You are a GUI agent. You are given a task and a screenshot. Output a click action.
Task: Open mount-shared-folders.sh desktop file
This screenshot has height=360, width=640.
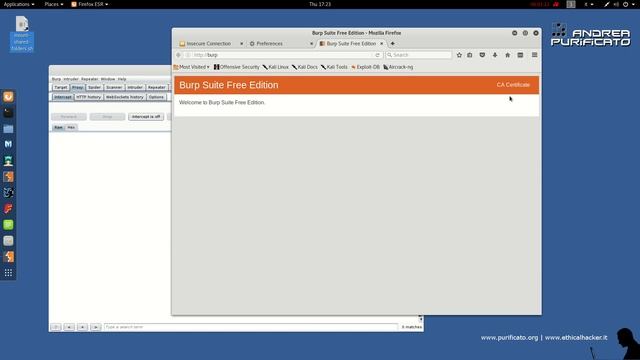tap(22, 34)
